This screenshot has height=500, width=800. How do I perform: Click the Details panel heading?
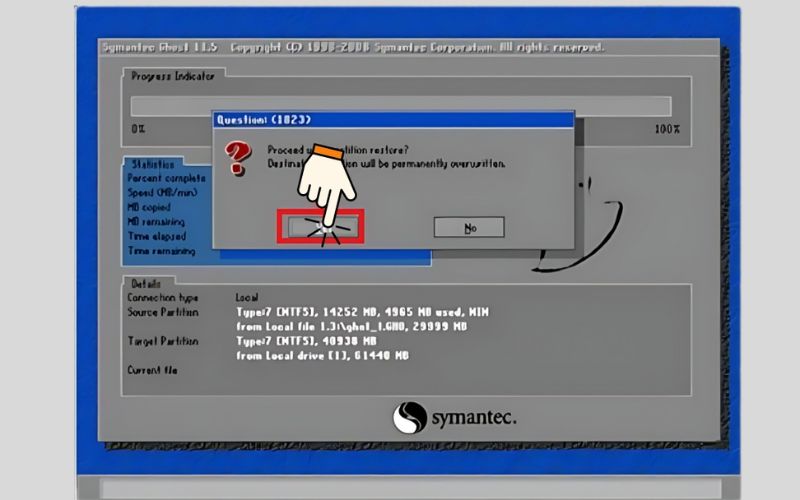click(x=145, y=284)
